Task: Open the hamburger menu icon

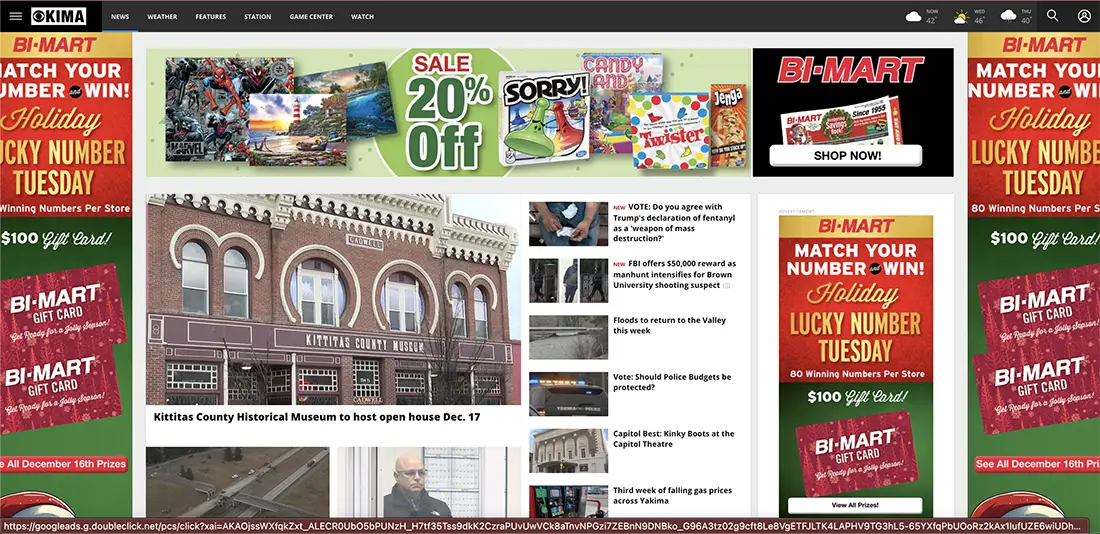Action: coord(15,16)
